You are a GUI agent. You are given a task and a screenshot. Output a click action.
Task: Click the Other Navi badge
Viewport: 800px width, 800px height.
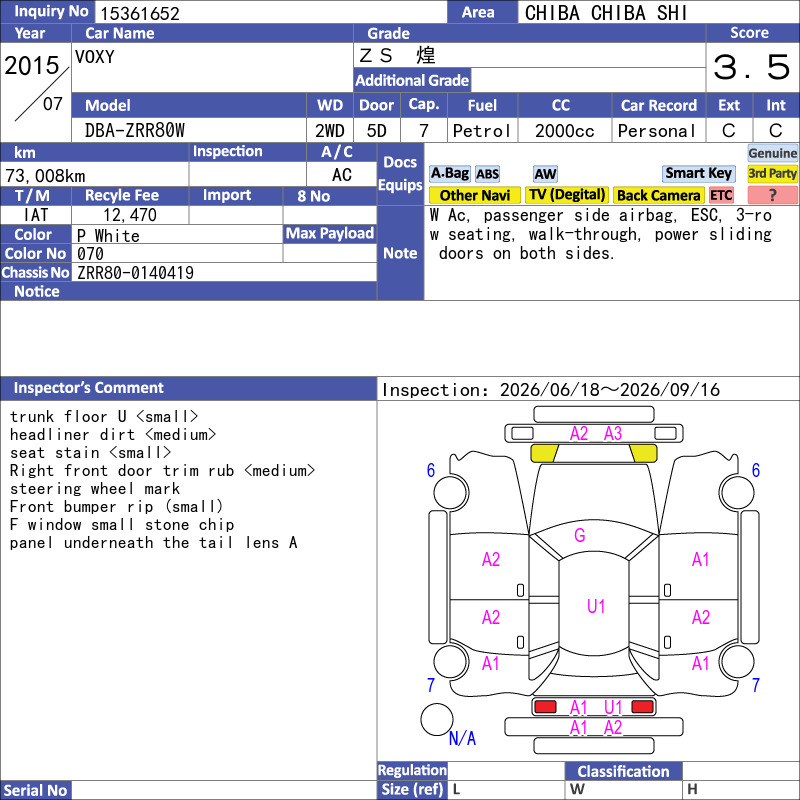click(x=474, y=195)
